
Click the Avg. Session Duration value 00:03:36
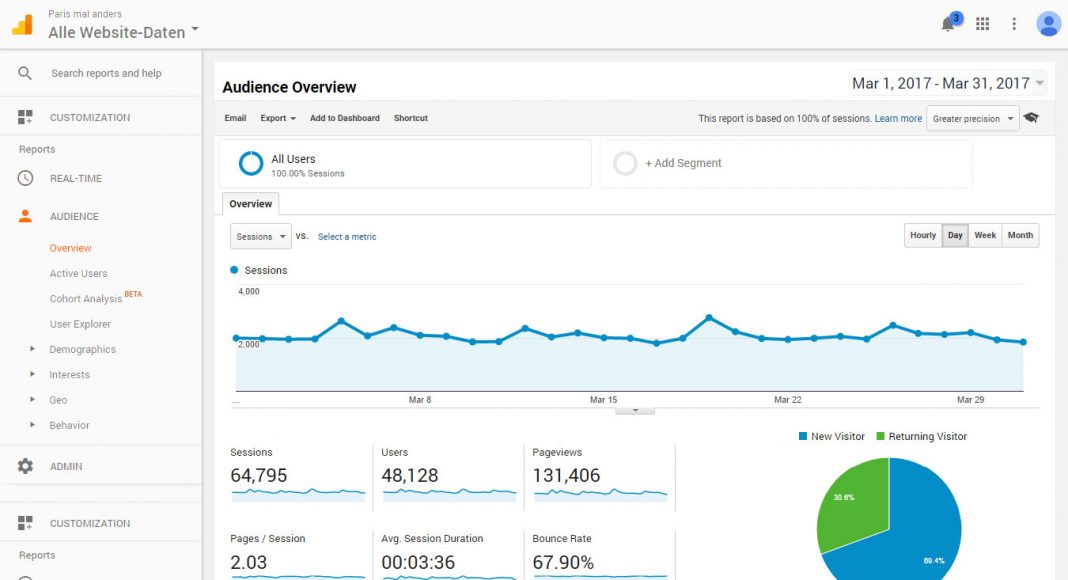coord(418,562)
